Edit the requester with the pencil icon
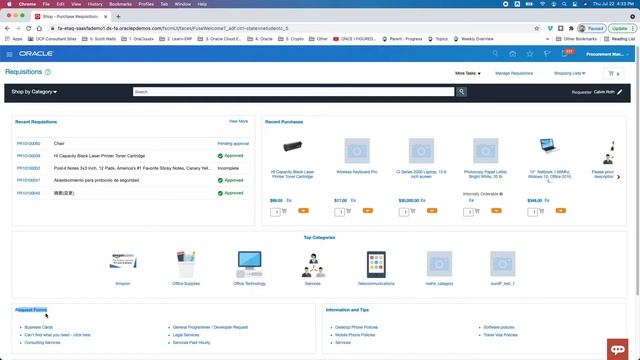Viewport: 640px width, 360px height. tap(620, 92)
